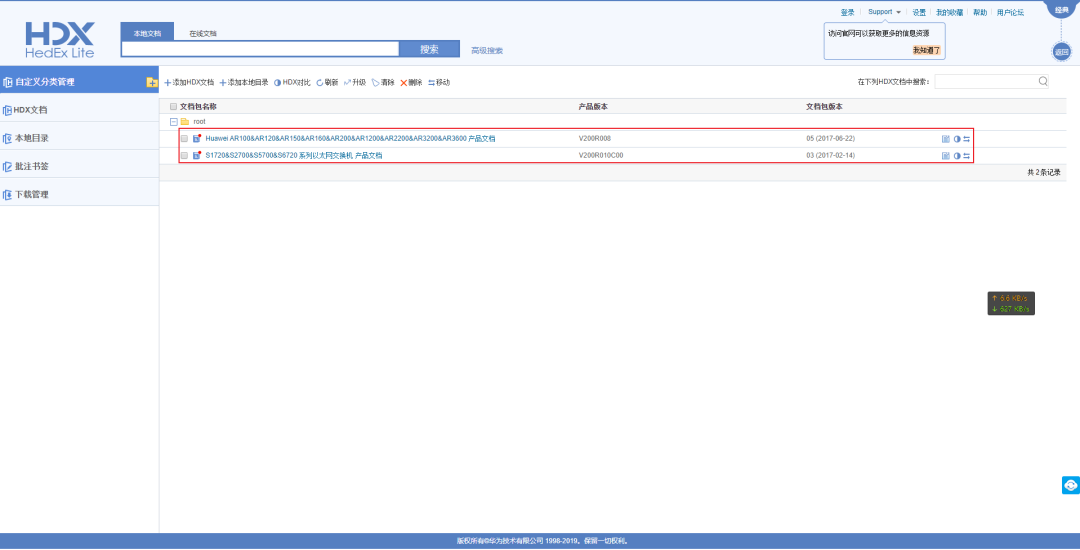Image resolution: width=1080 pixels, height=550 pixels.
Task: Click 添加本地目录 in the toolbar
Action: (244, 83)
